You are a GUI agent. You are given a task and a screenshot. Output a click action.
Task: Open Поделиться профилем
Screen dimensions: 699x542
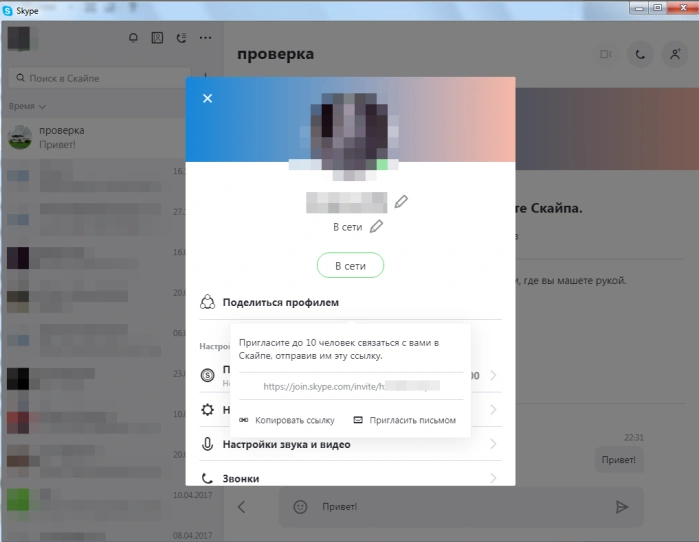350,302
